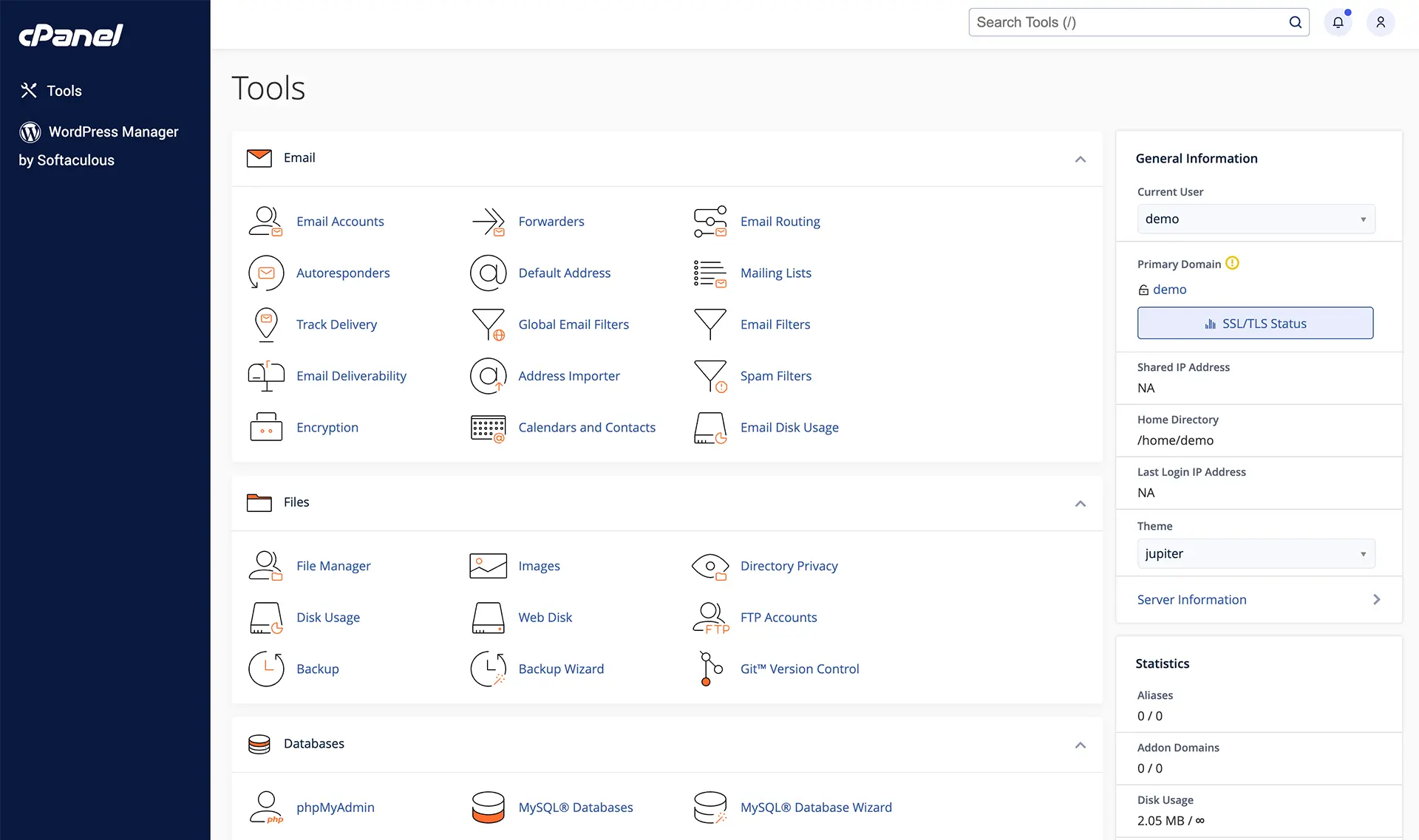Open the Backup Wizard link
Screen dimensions: 1419x840
coord(561,669)
